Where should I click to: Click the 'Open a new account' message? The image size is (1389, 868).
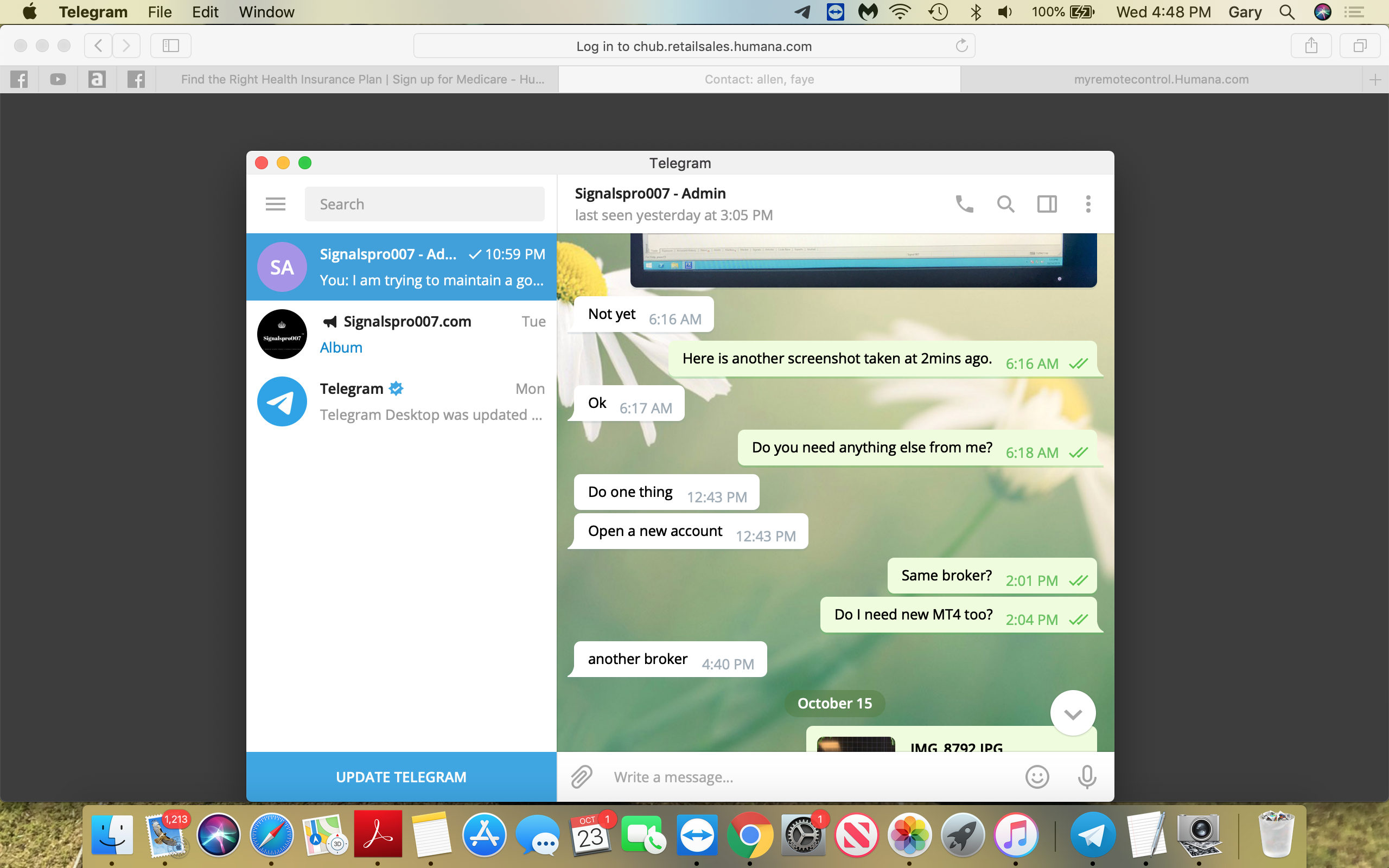(x=691, y=531)
